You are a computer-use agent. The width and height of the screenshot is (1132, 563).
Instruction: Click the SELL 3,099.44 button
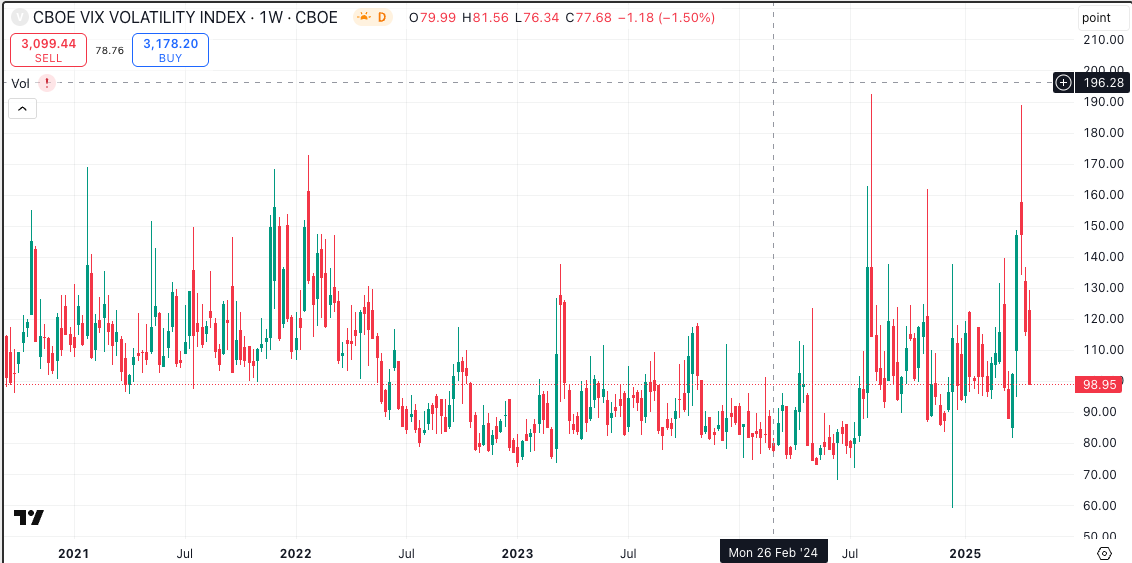(48, 51)
